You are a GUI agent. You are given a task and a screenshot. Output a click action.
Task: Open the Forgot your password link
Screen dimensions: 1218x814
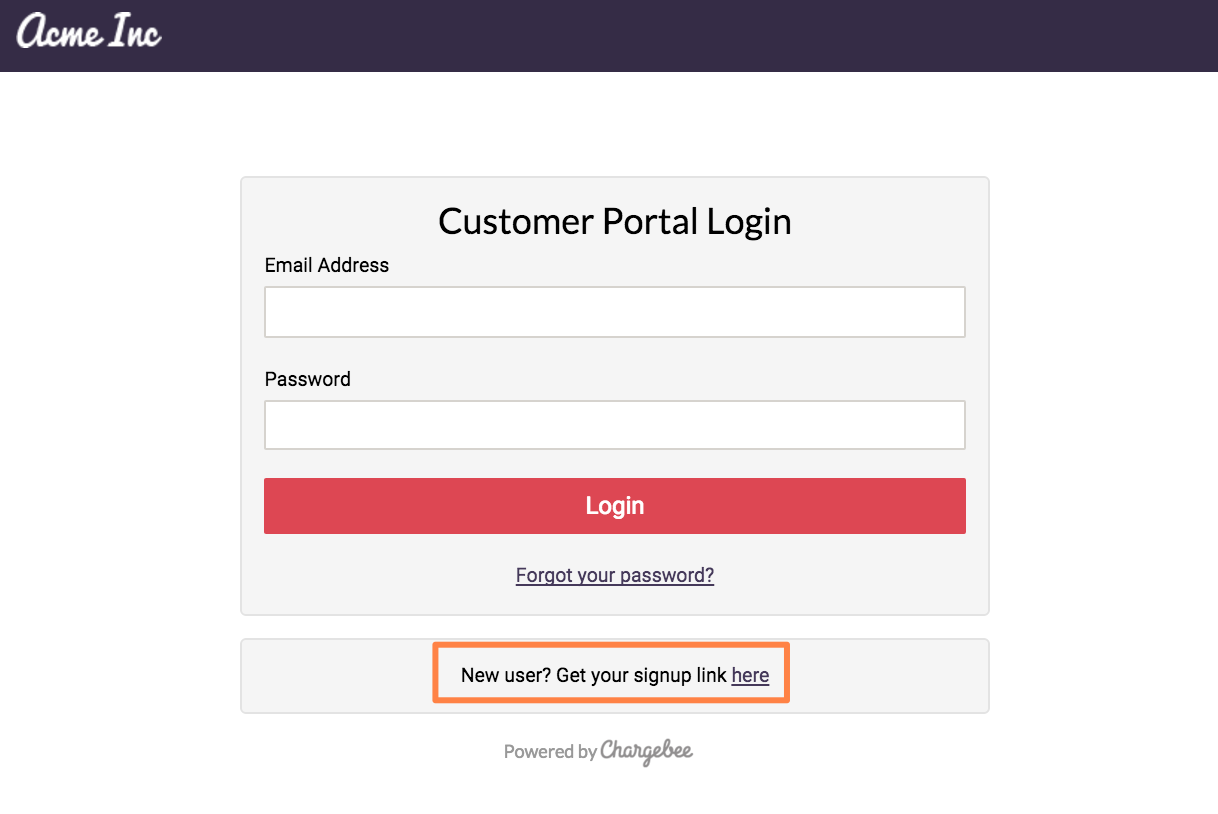click(x=614, y=575)
